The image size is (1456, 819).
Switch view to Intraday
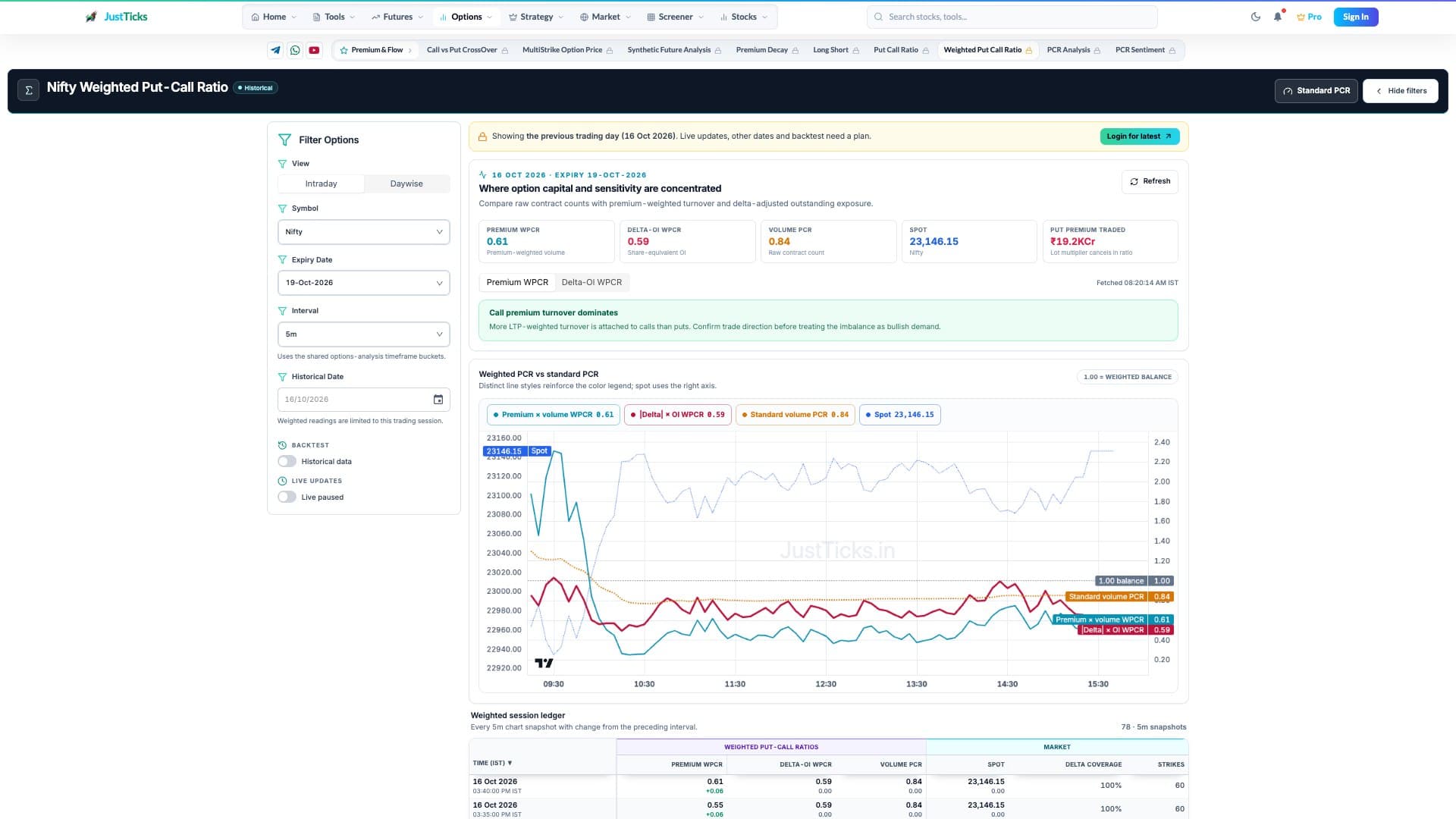click(321, 184)
